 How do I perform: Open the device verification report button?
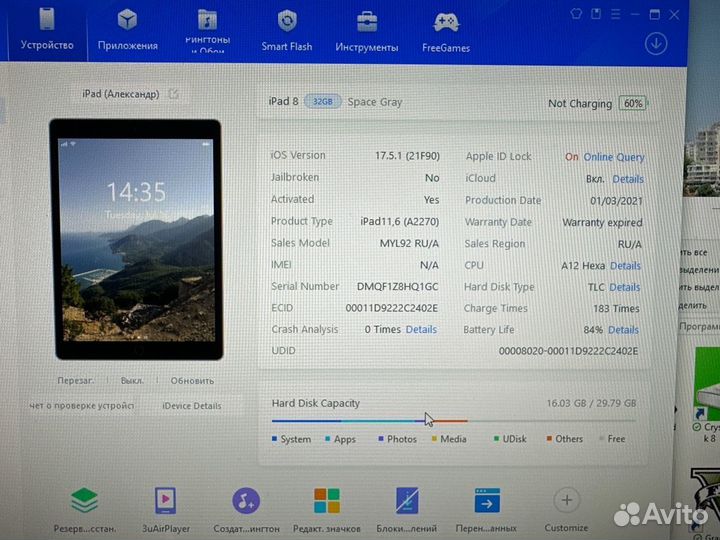[82, 405]
